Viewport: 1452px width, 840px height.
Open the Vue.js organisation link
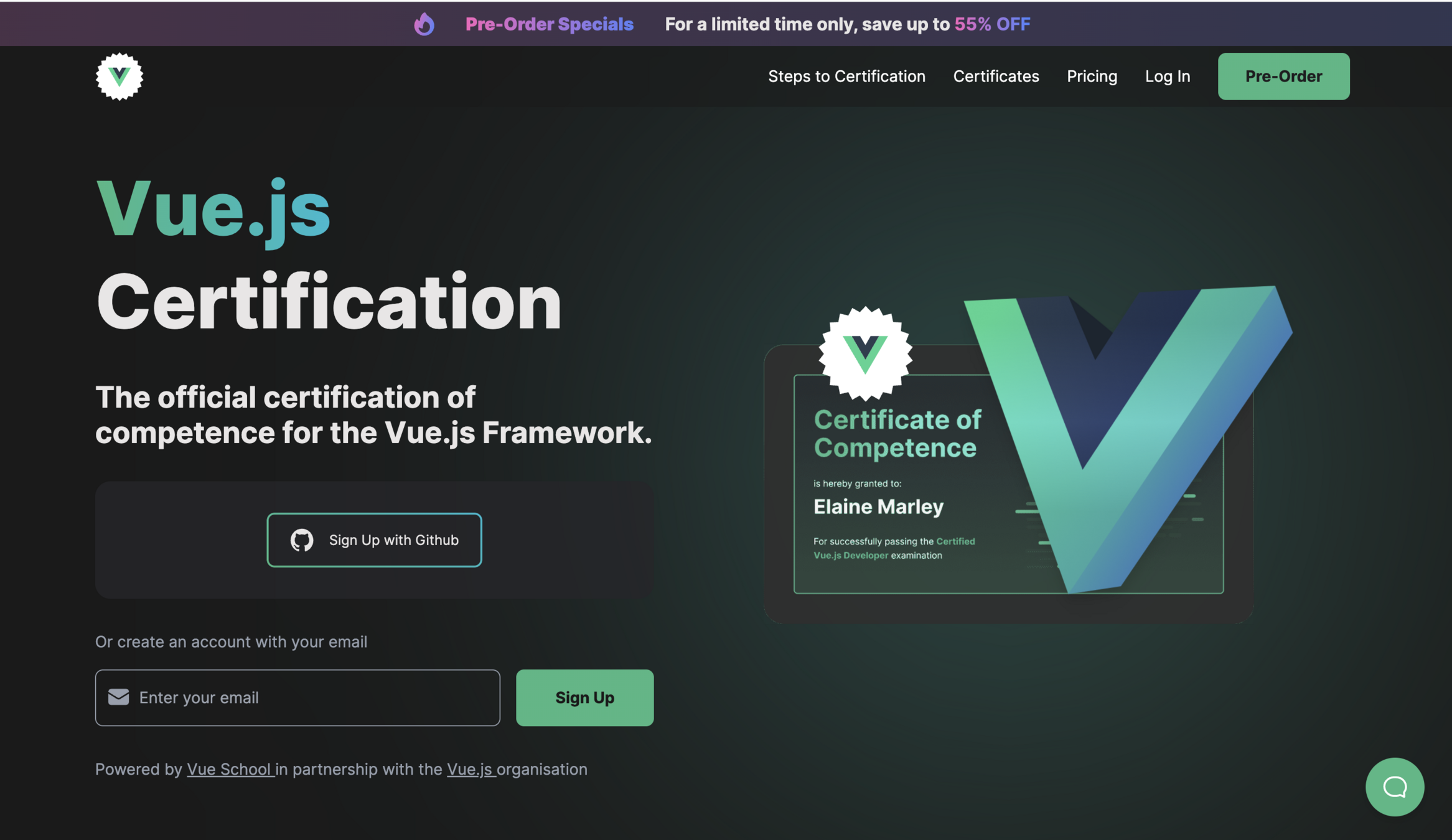[470, 769]
